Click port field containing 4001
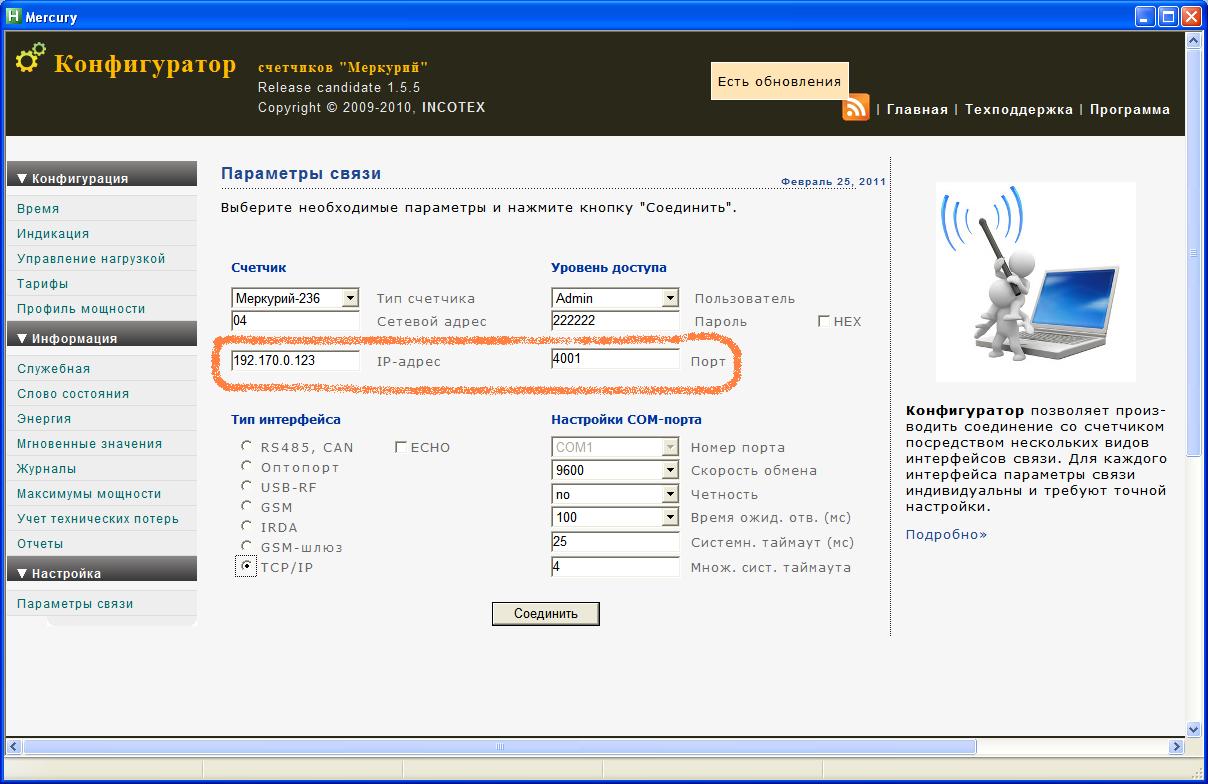Image resolution: width=1208 pixels, height=784 pixels. coord(615,358)
